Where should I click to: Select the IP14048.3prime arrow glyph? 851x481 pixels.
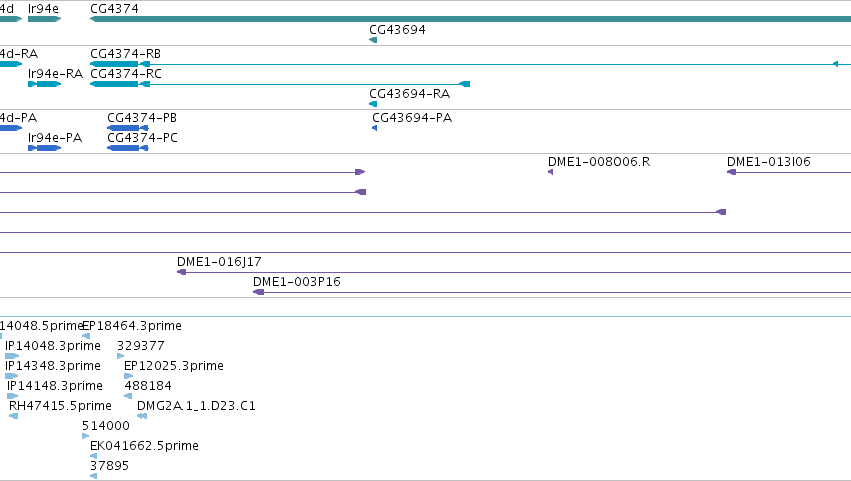click(12, 356)
